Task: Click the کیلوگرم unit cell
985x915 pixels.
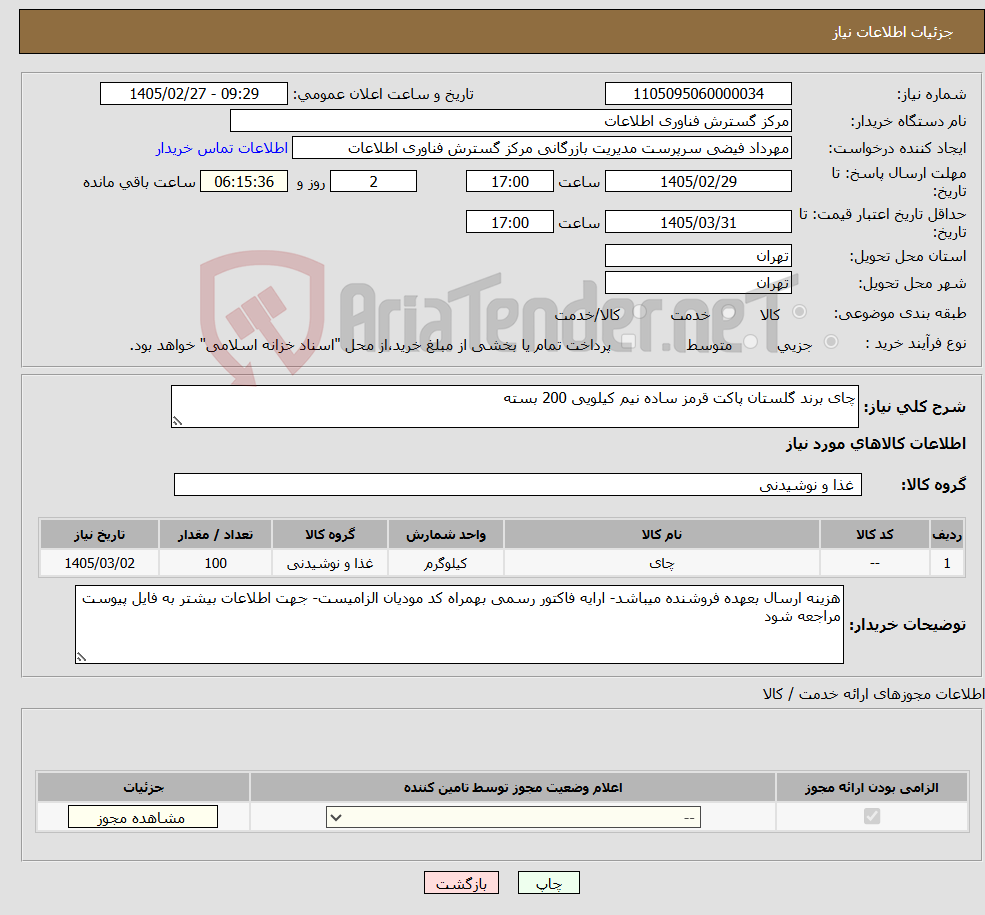Action: click(445, 563)
